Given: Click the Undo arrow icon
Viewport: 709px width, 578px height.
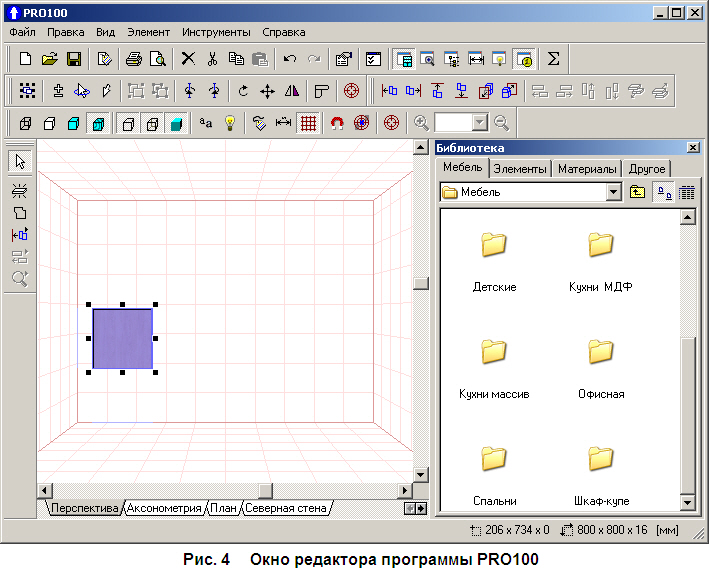Looking at the screenshot, I should [290, 59].
